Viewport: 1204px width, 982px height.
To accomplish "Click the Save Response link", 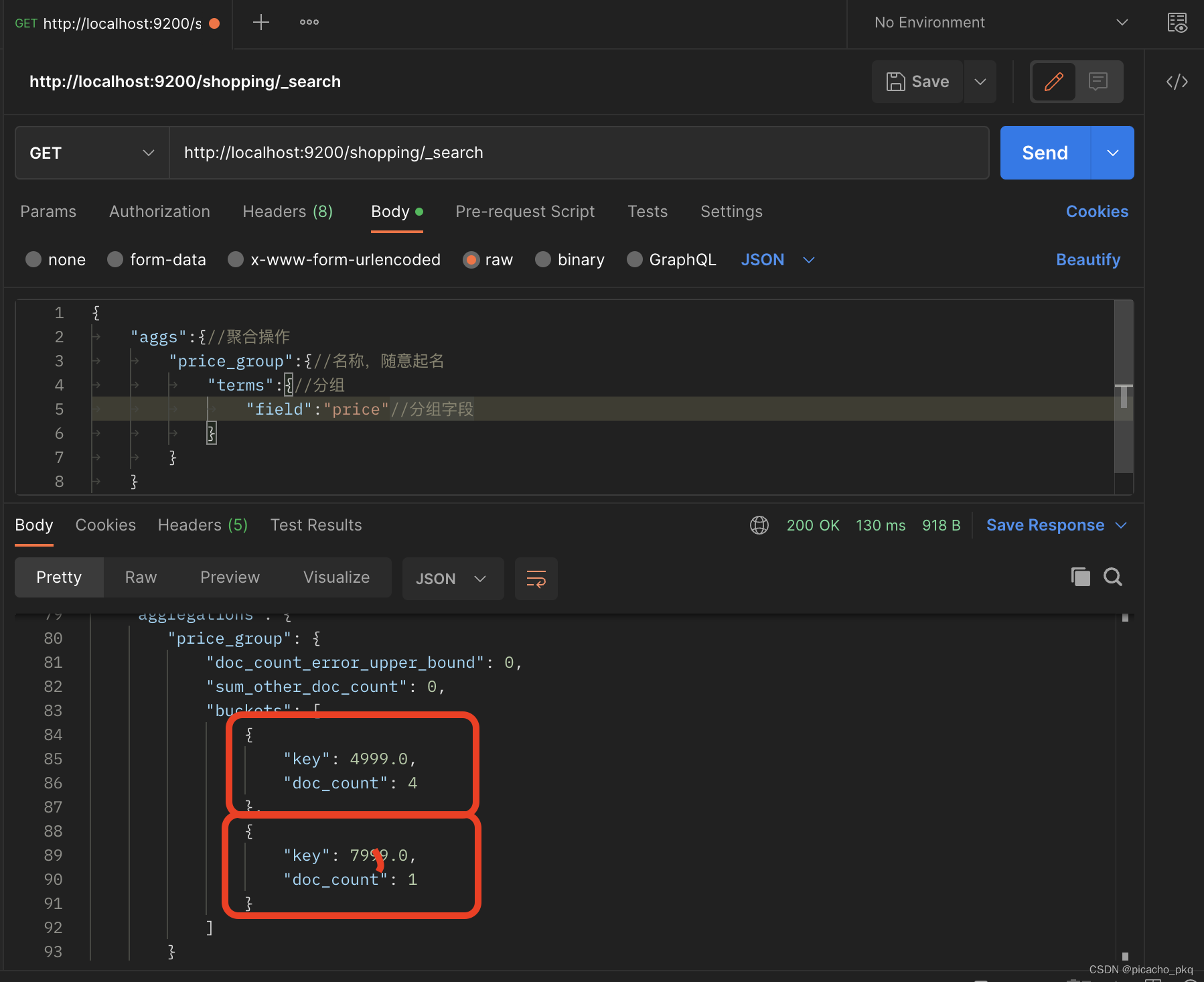I will (x=1045, y=525).
